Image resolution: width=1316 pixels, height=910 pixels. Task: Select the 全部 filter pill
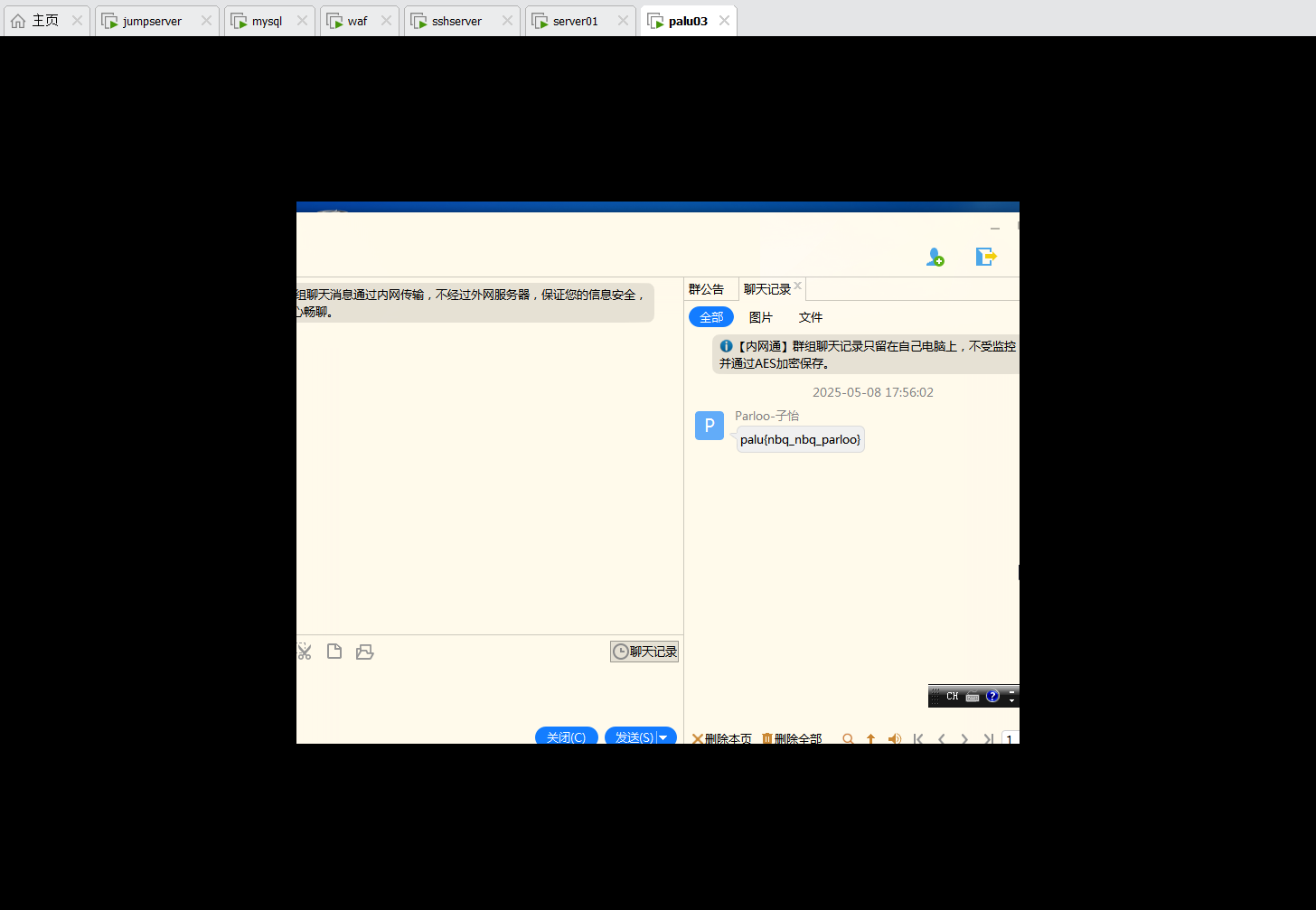tap(711, 317)
